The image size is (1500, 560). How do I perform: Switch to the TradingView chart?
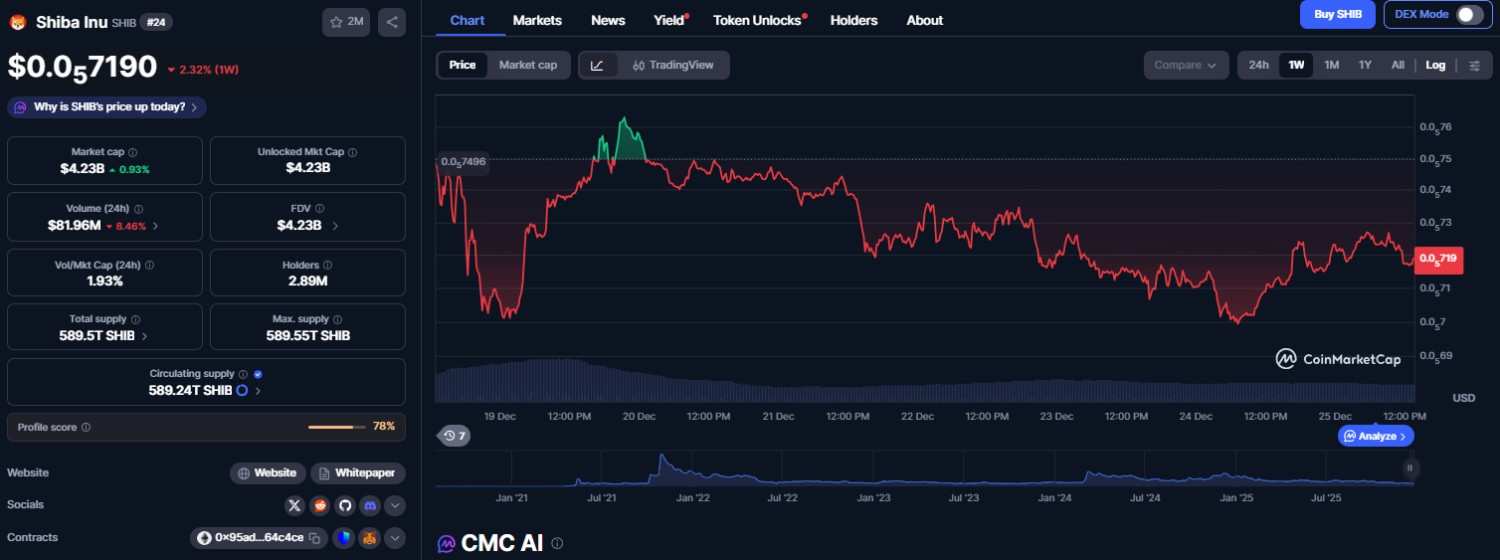click(673, 65)
